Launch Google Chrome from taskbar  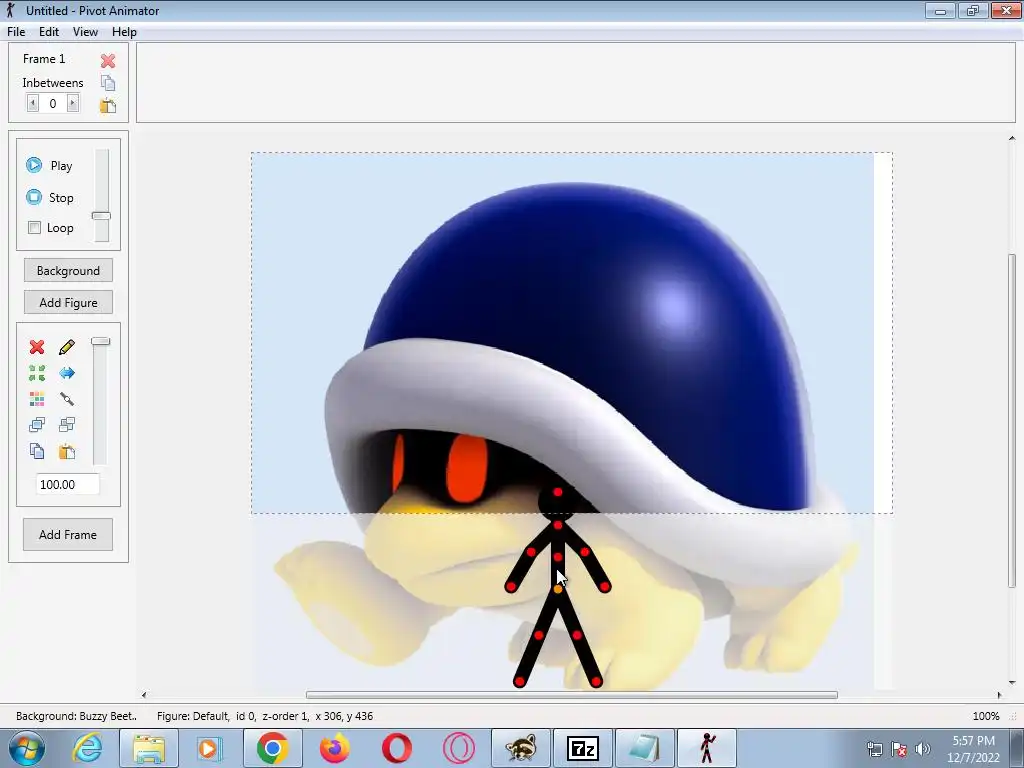pos(272,748)
